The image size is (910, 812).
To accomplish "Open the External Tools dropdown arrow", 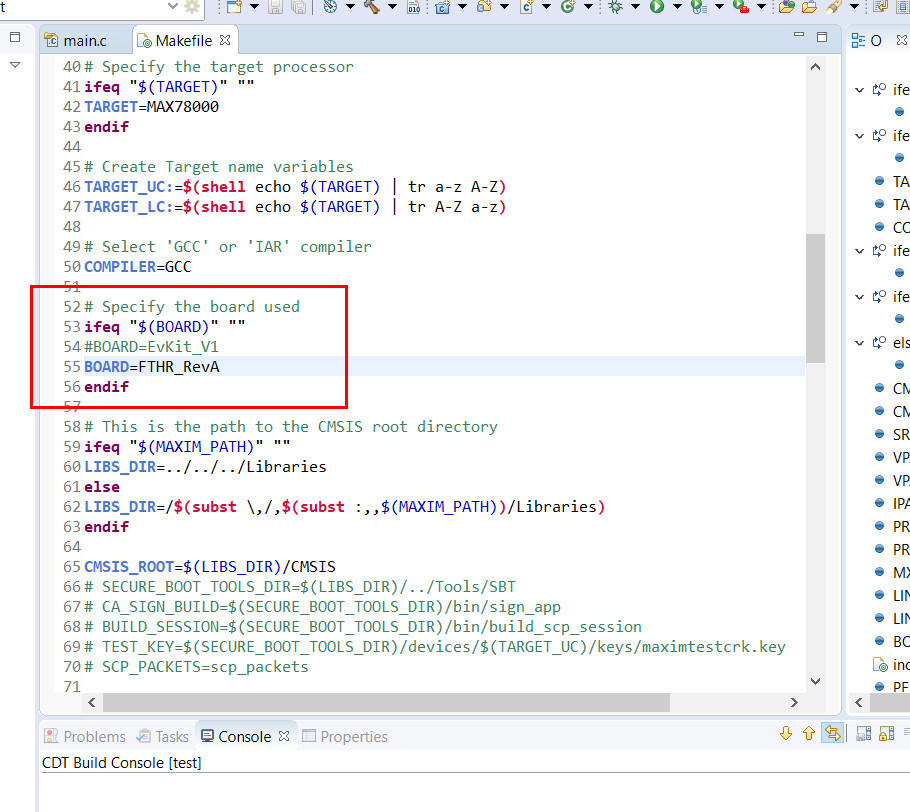I will point(761,7).
